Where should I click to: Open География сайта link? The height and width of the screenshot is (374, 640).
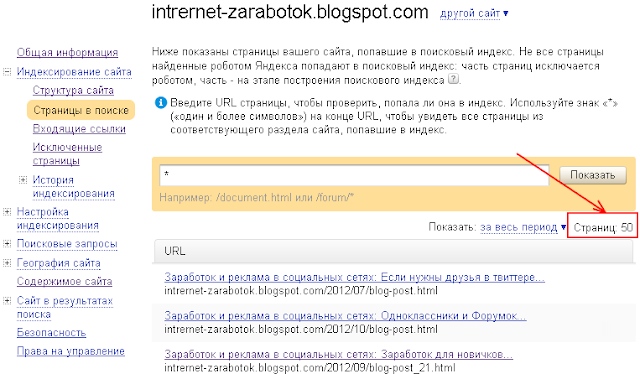pyautogui.click(x=58, y=263)
